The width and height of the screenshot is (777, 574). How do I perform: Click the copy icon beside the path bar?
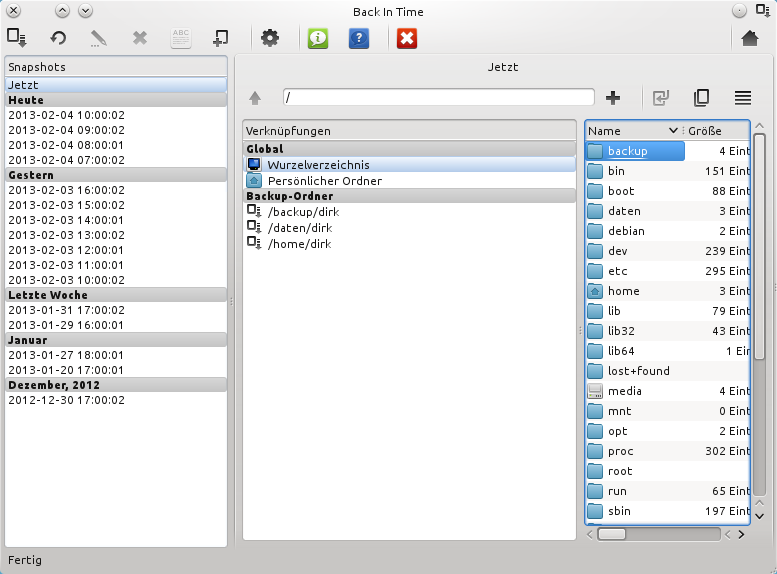(702, 97)
